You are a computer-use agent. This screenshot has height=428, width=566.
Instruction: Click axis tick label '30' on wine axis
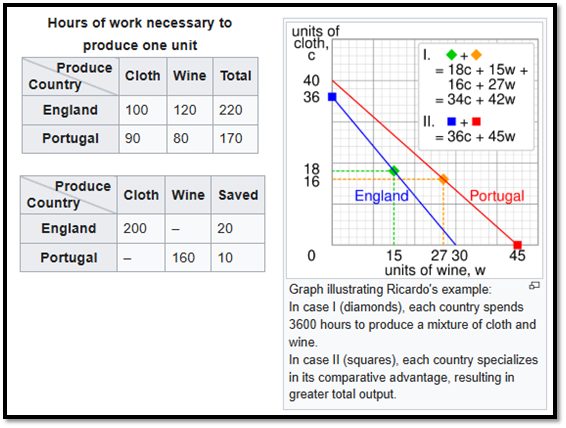click(459, 256)
